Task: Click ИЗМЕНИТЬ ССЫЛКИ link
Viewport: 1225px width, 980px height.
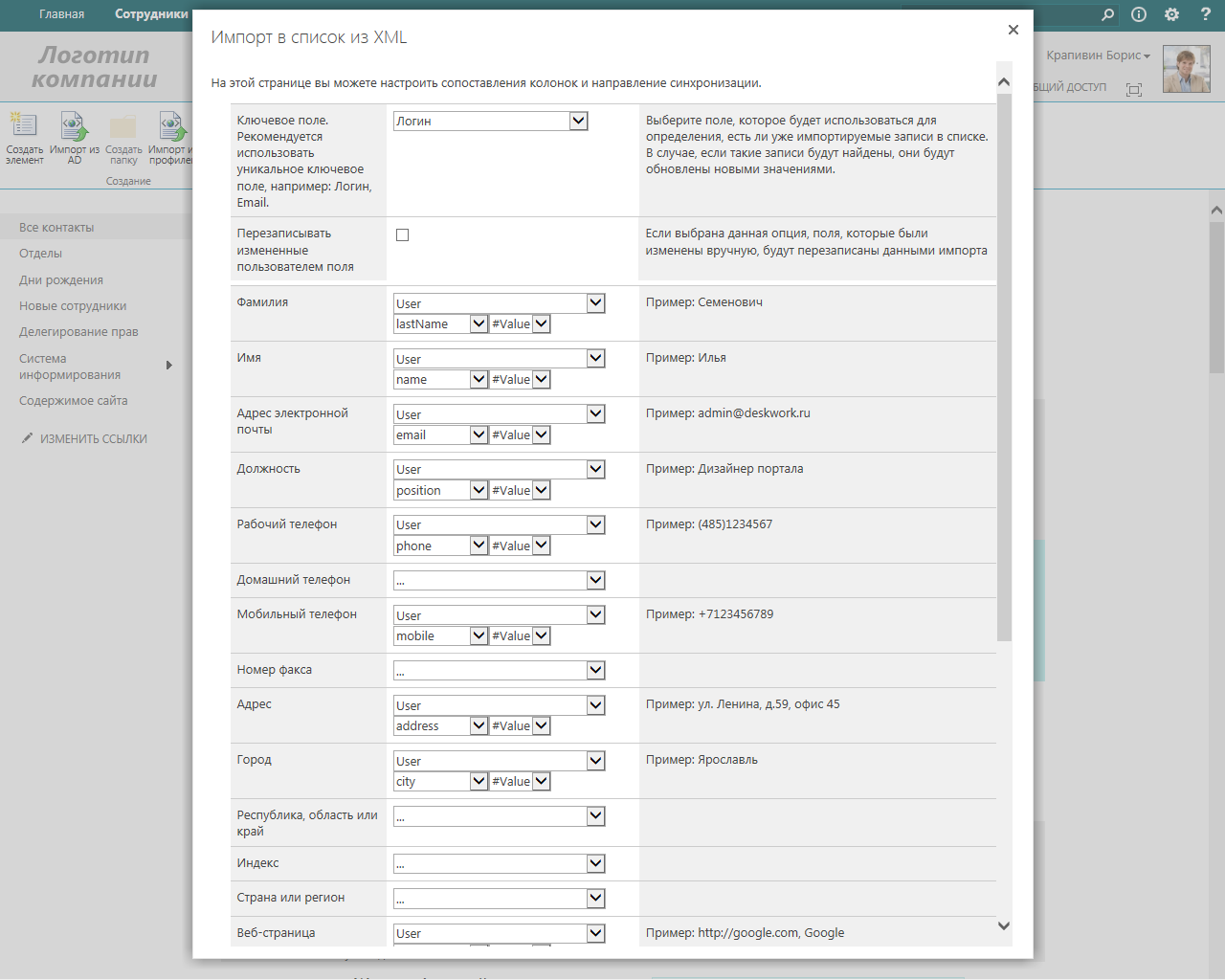Action: 94,439
